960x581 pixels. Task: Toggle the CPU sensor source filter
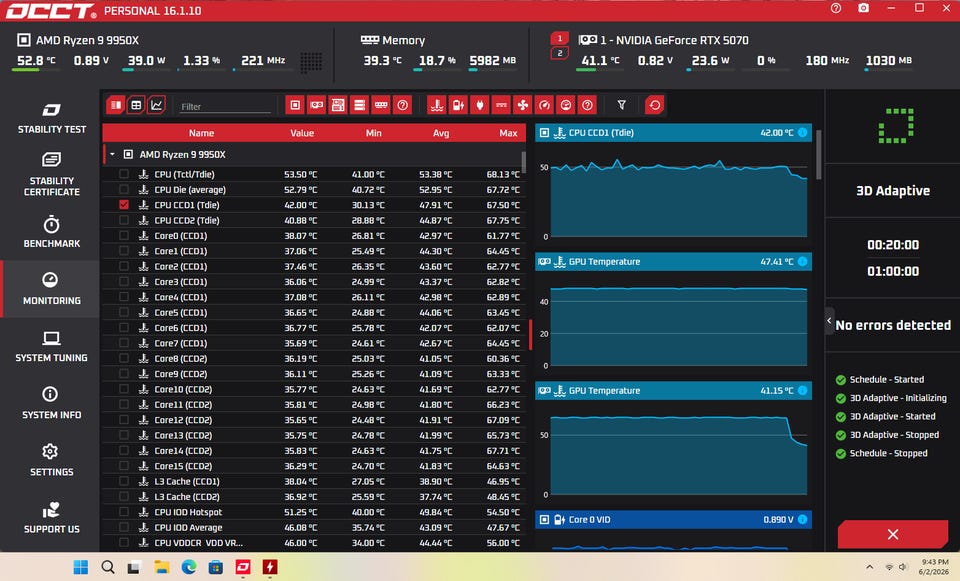[295, 105]
